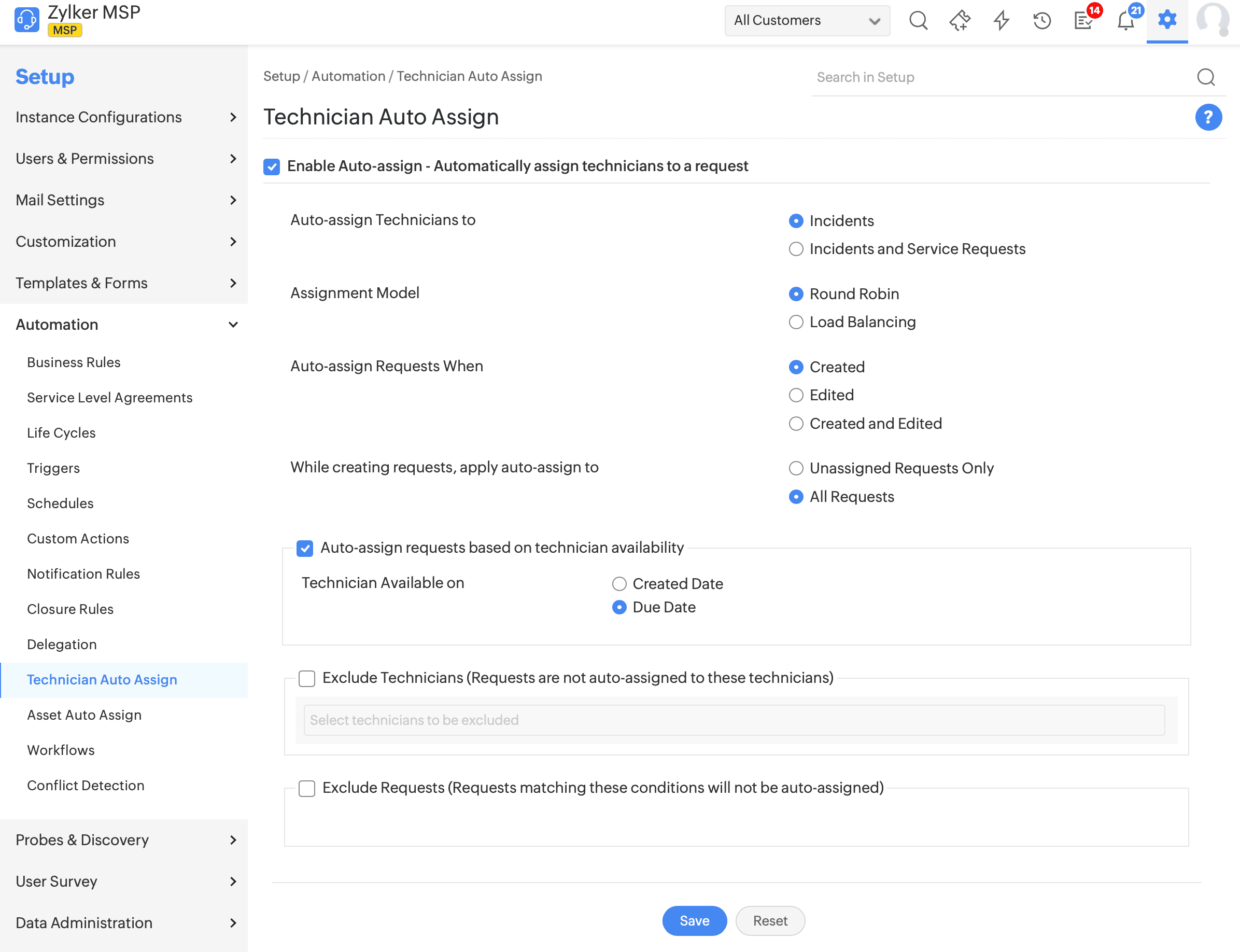Click the user profile avatar
The height and width of the screenshot is (952, 1240).
click(1212, 20)
